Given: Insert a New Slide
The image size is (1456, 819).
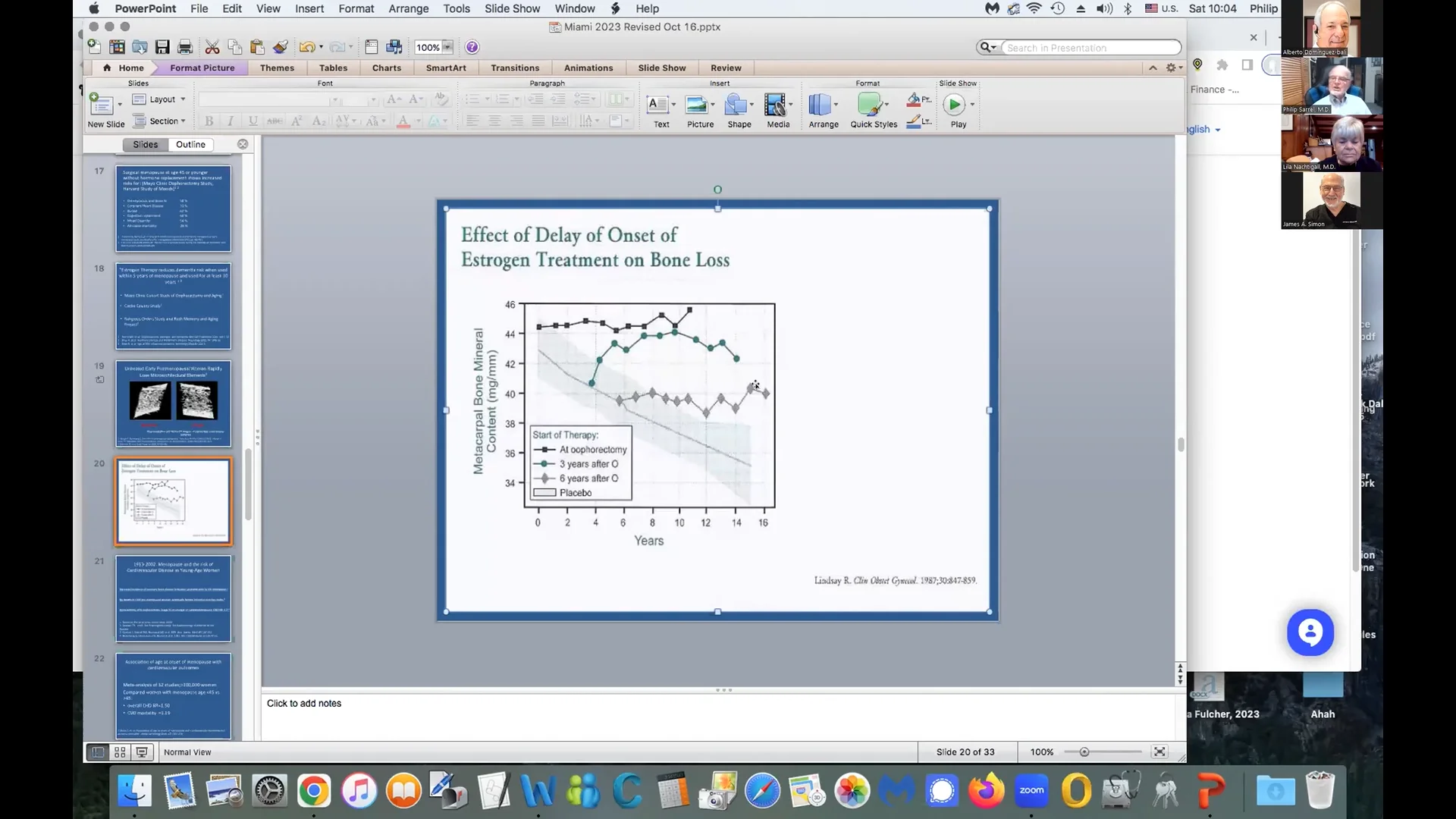Looking at the screenshot, I should pos(105,109).
